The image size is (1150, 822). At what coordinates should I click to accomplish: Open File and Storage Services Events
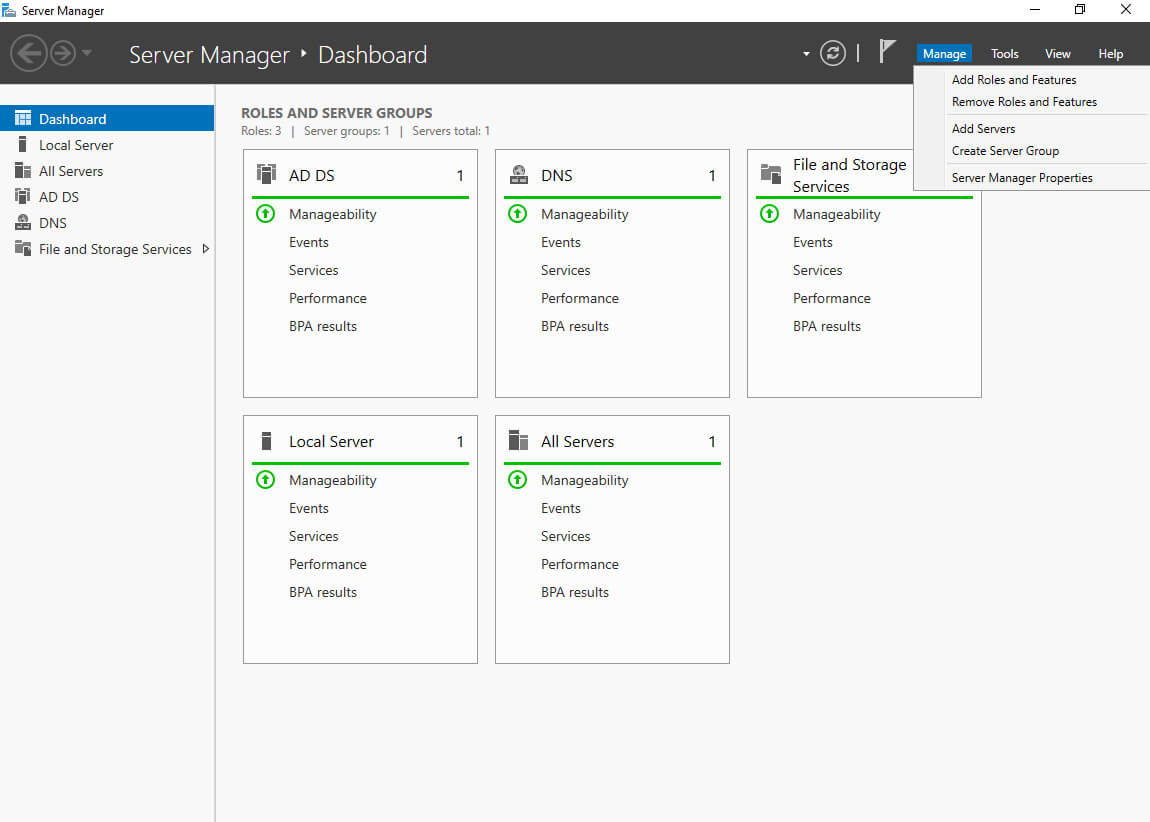pyautogui.click(x=813, y=242)
